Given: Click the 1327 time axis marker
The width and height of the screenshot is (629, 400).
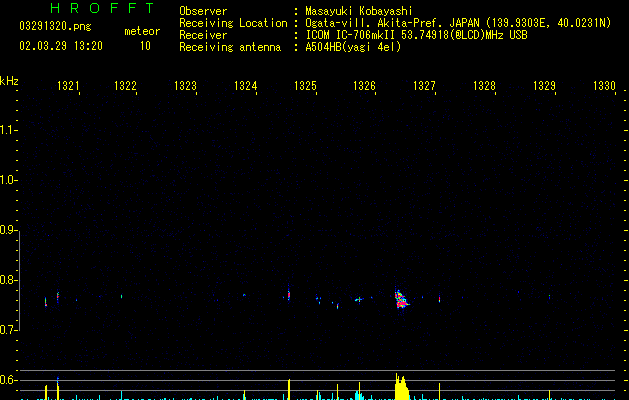Looking at the screenshot, I should click(x=424, y=86).
